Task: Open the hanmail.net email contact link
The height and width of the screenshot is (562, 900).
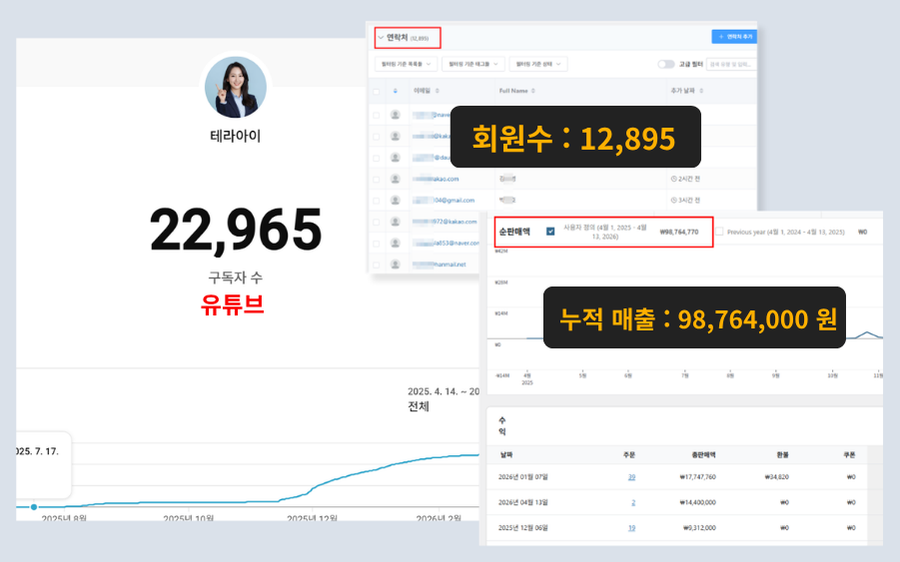Action: [x=440, y=265]
